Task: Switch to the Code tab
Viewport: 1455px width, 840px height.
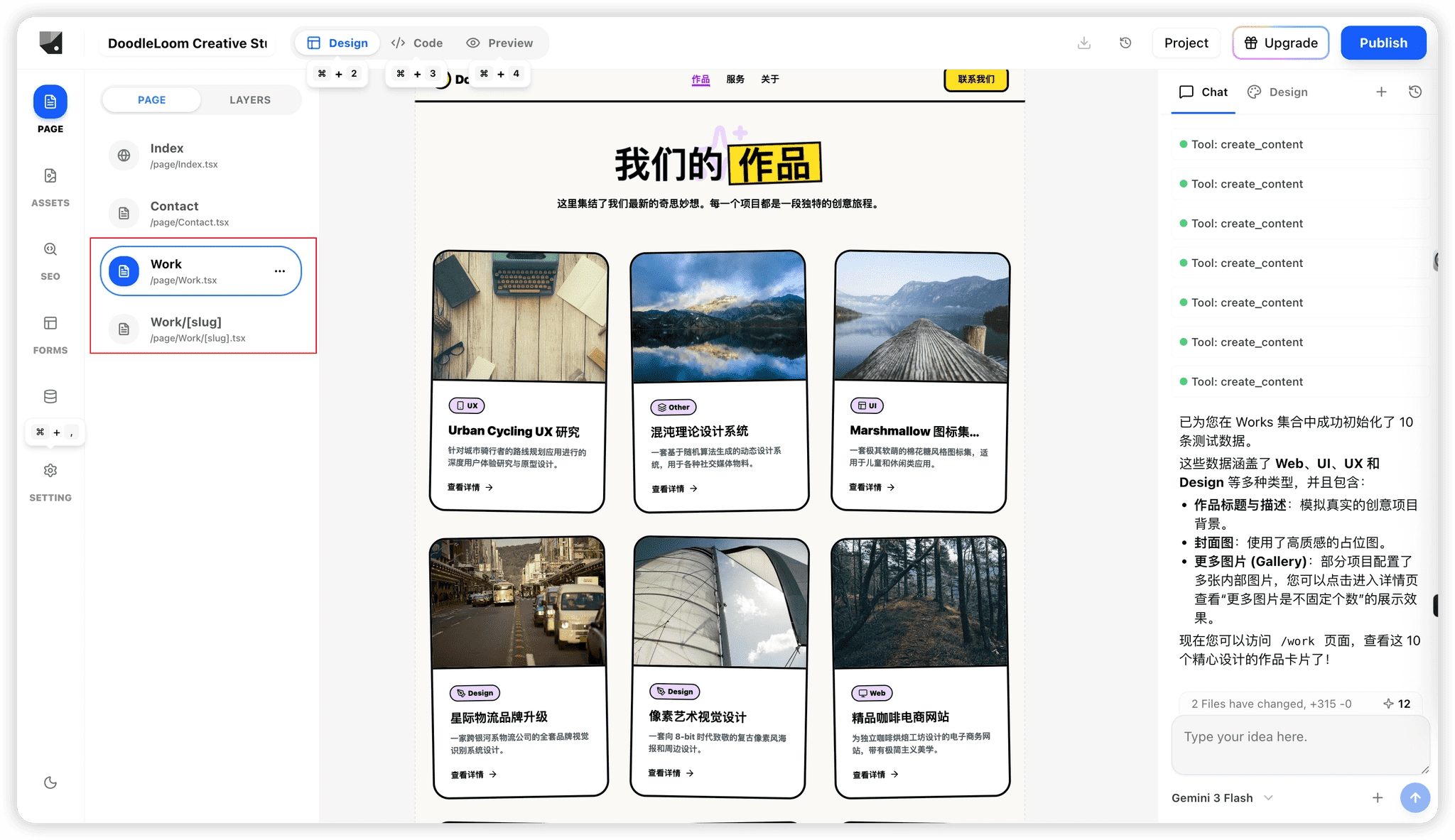Action: (x=417, y=43)
